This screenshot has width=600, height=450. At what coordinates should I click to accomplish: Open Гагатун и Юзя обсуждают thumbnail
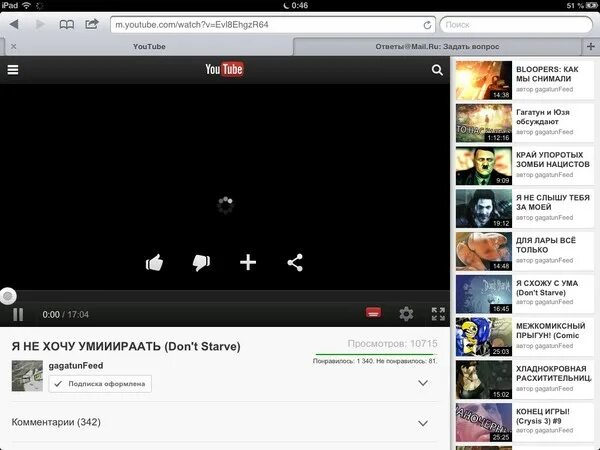coord(484,123)
